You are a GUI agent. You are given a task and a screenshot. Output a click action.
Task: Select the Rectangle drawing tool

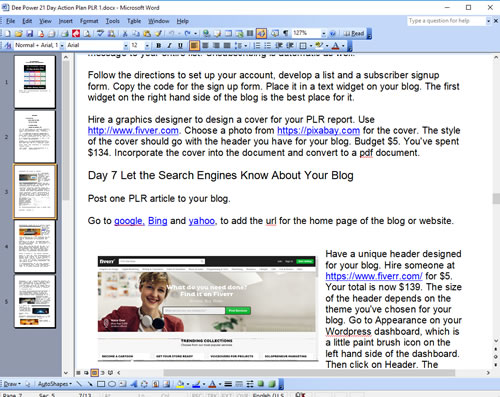101,384
